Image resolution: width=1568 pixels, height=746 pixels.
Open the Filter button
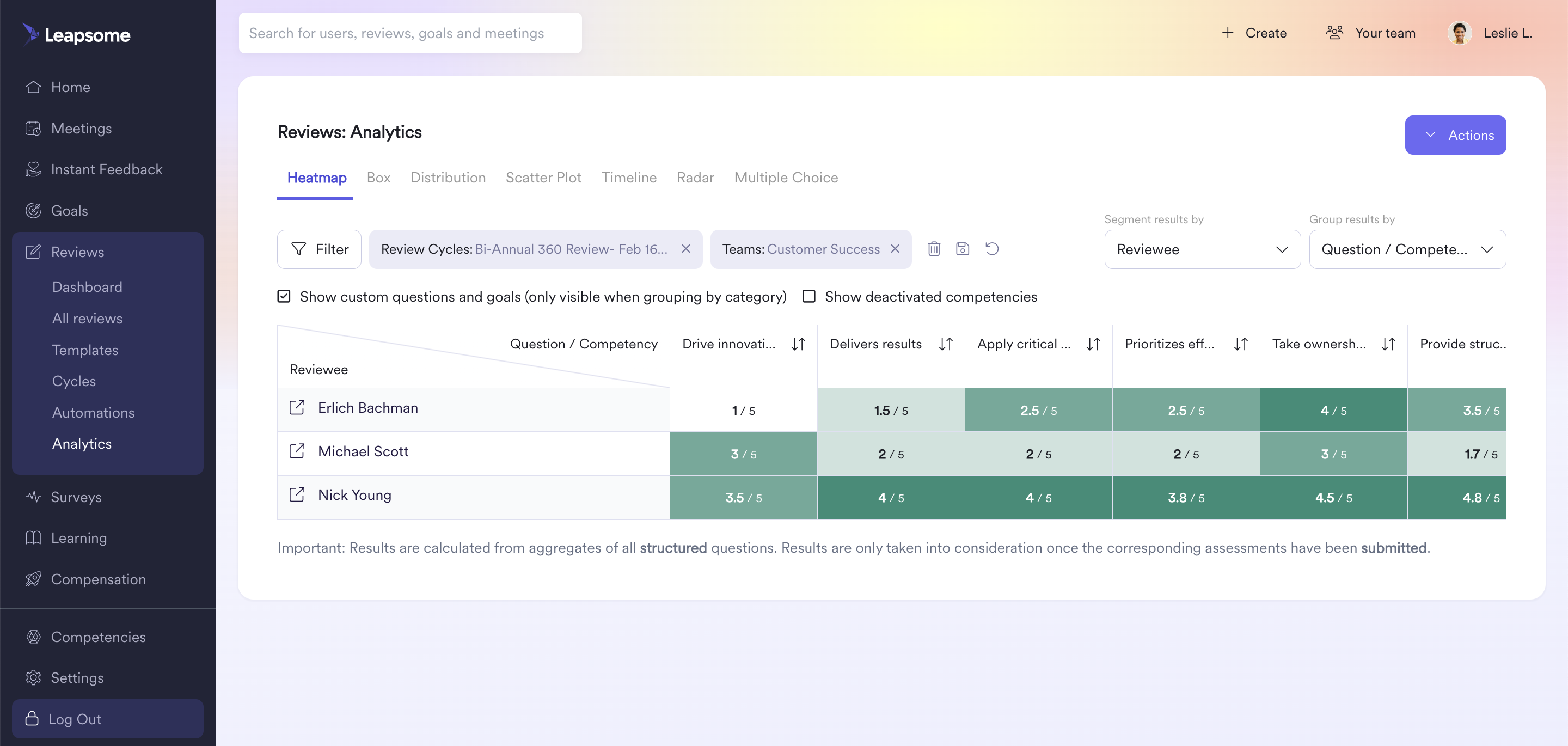[319, 249]
